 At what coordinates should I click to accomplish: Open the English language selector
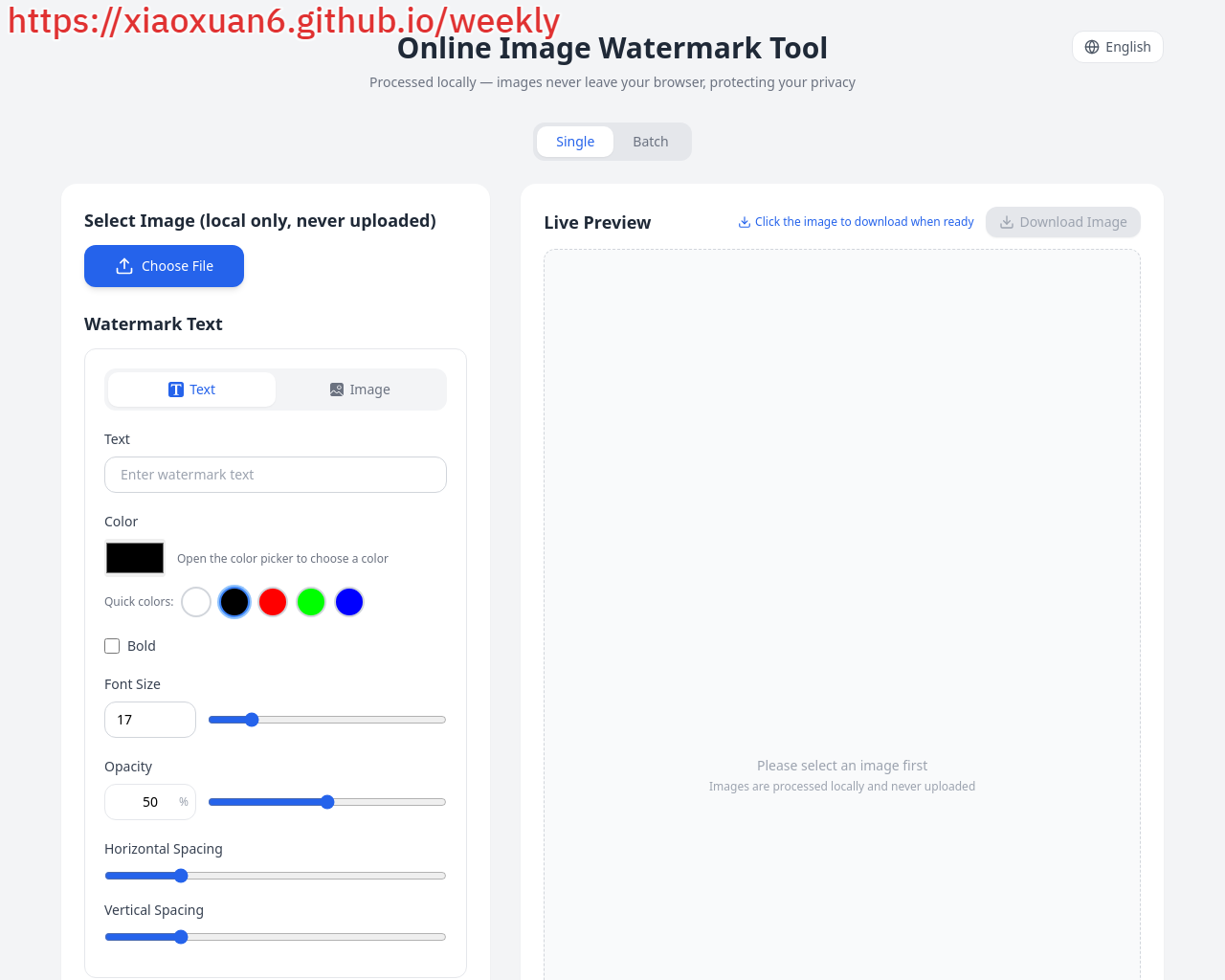pos(1117,47)
